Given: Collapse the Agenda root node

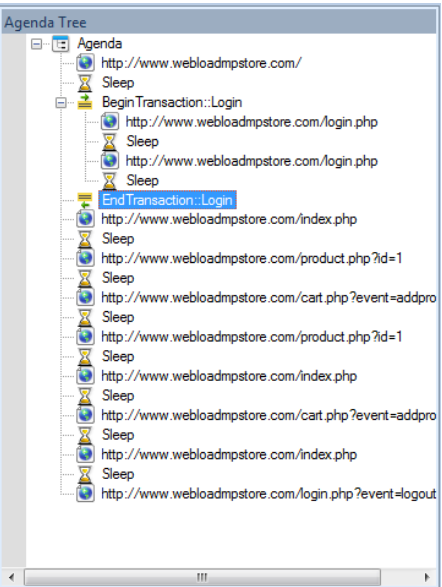Looking at the screenshot, I should click(x=36, y=44).
